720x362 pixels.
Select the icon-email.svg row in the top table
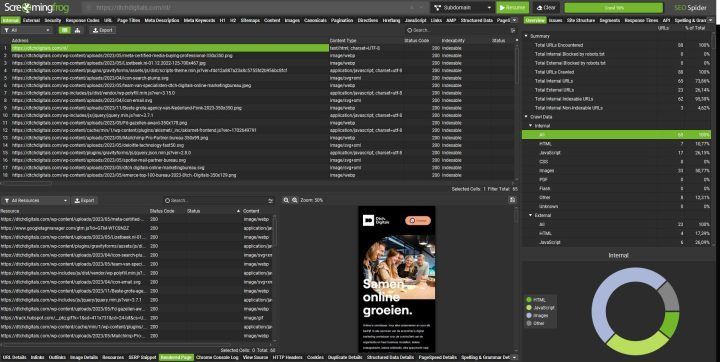pos(258,100)
